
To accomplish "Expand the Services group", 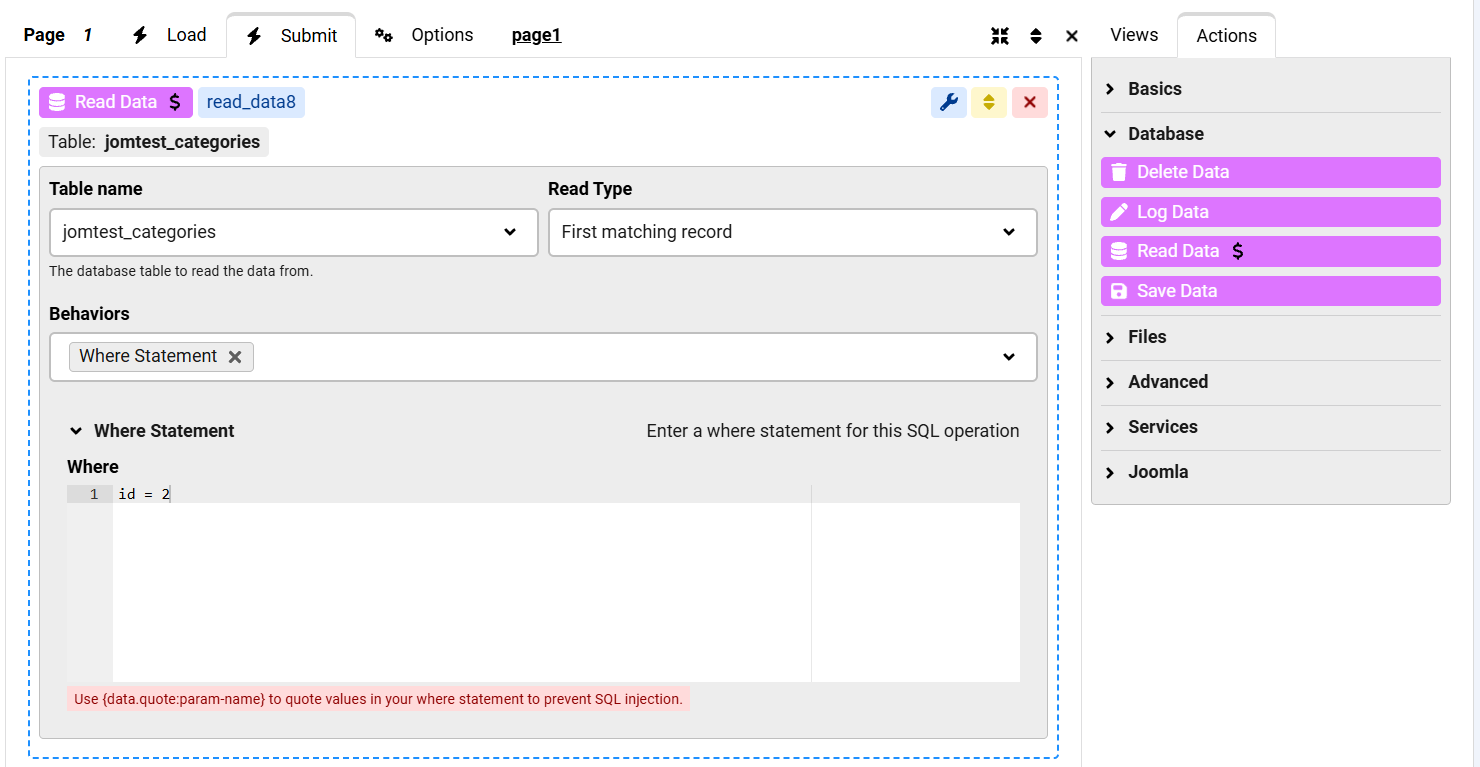I will [x=1270, y=427].
